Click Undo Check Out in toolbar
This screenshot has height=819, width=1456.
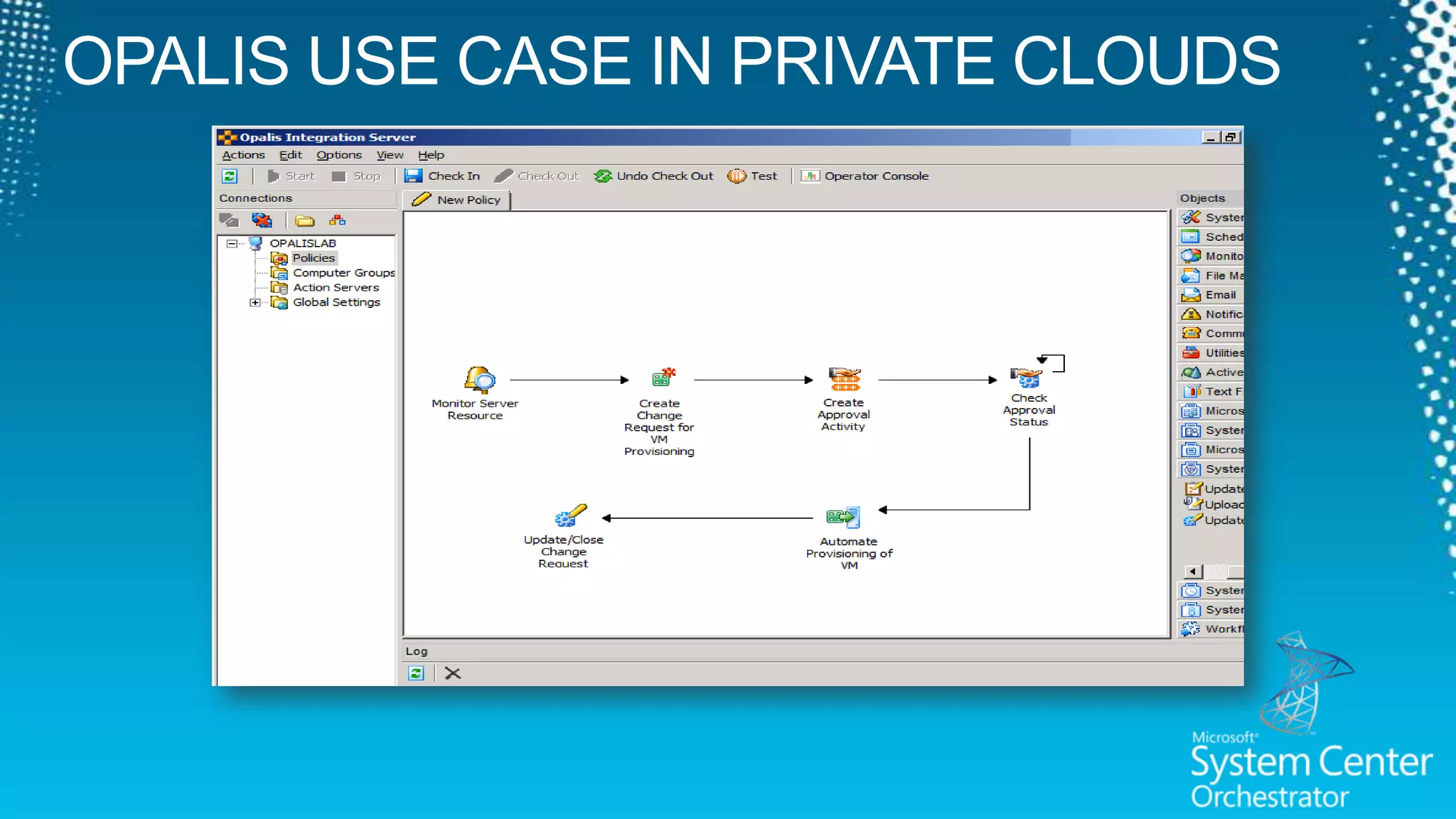coord(653,176)
